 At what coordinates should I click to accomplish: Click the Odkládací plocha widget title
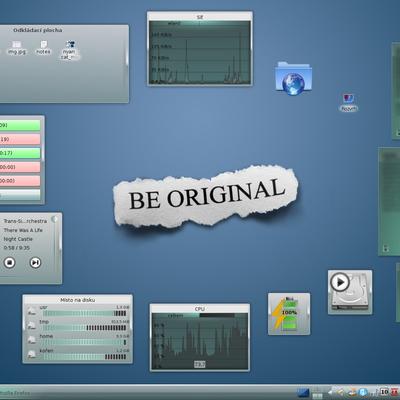[38, 30]
